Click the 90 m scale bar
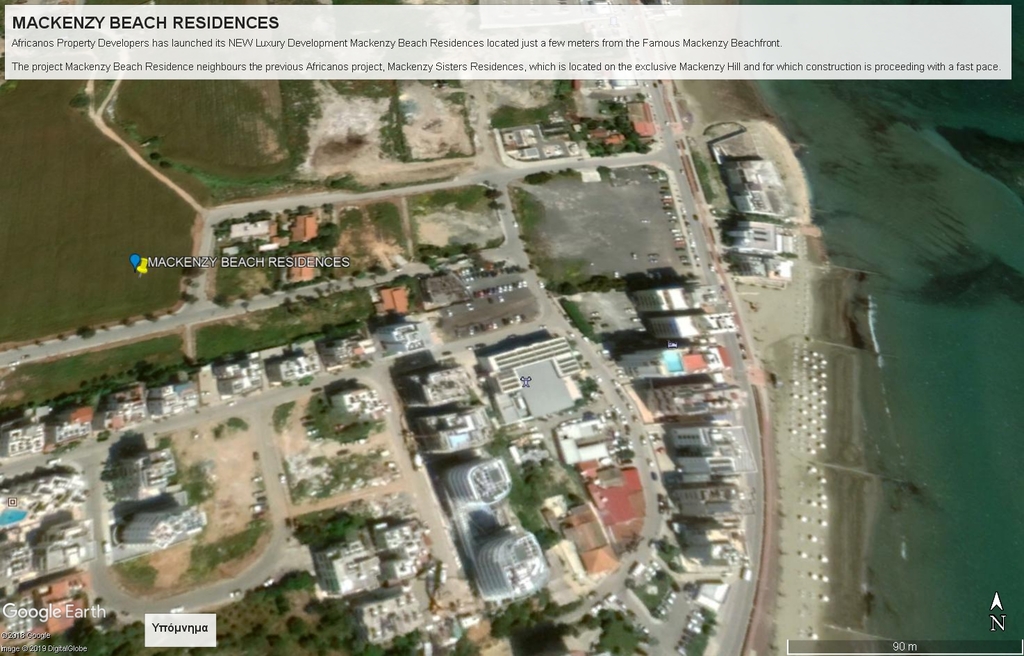The image size is (1024, 656). (904, 646)
